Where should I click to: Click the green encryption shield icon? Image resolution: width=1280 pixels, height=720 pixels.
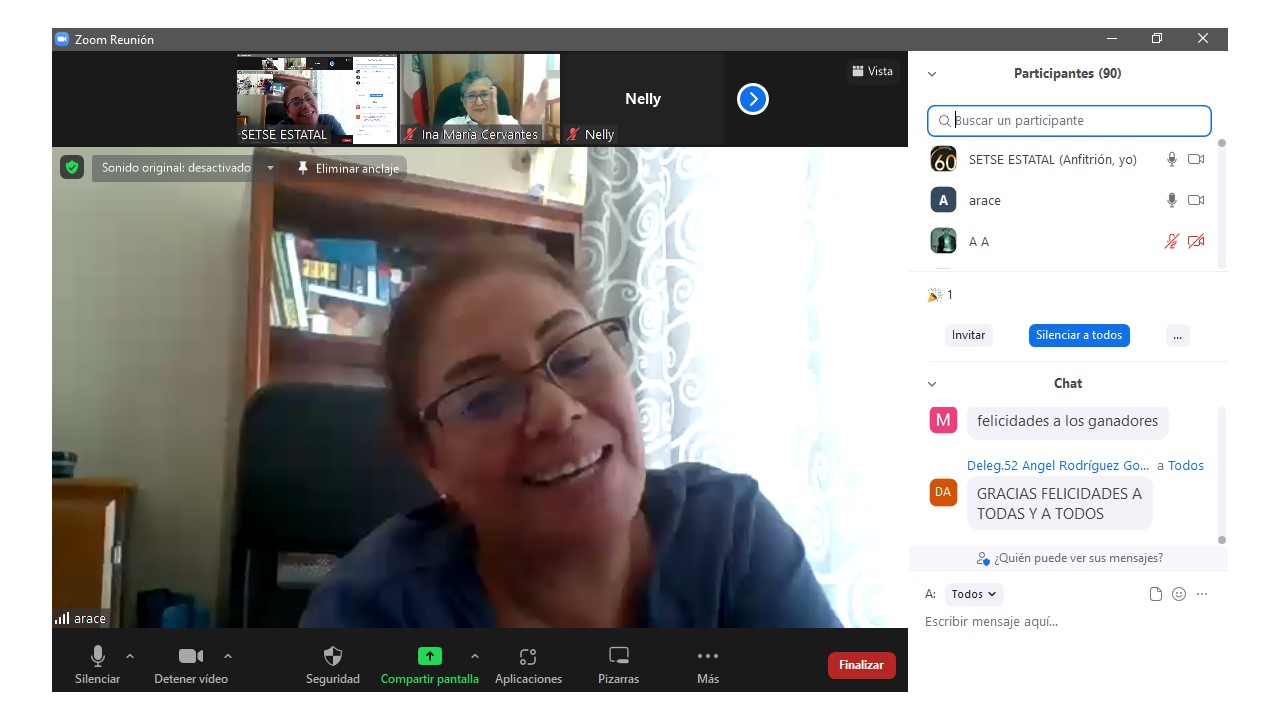71,168
